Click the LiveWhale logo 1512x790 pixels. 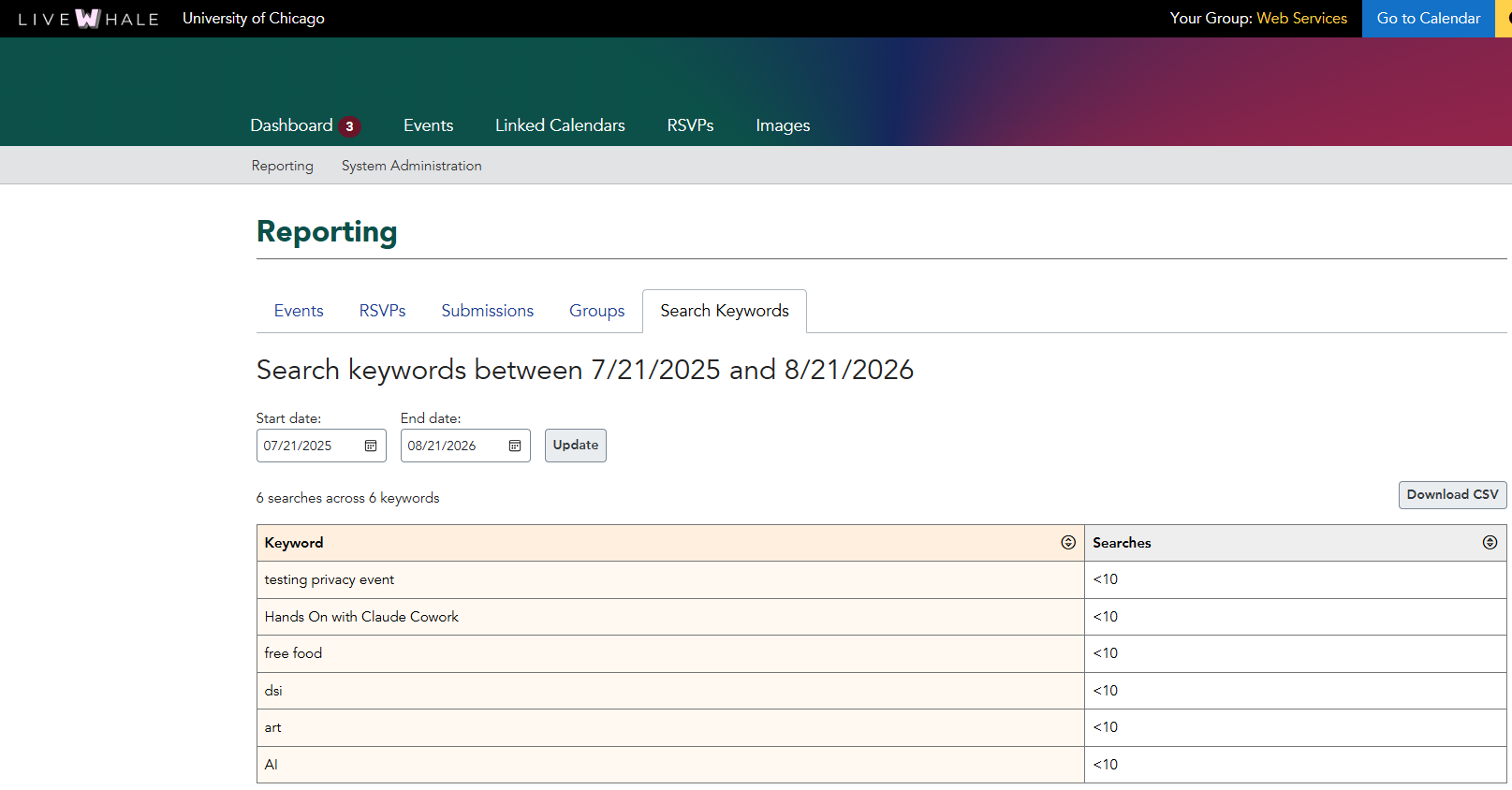click(88, 19)
